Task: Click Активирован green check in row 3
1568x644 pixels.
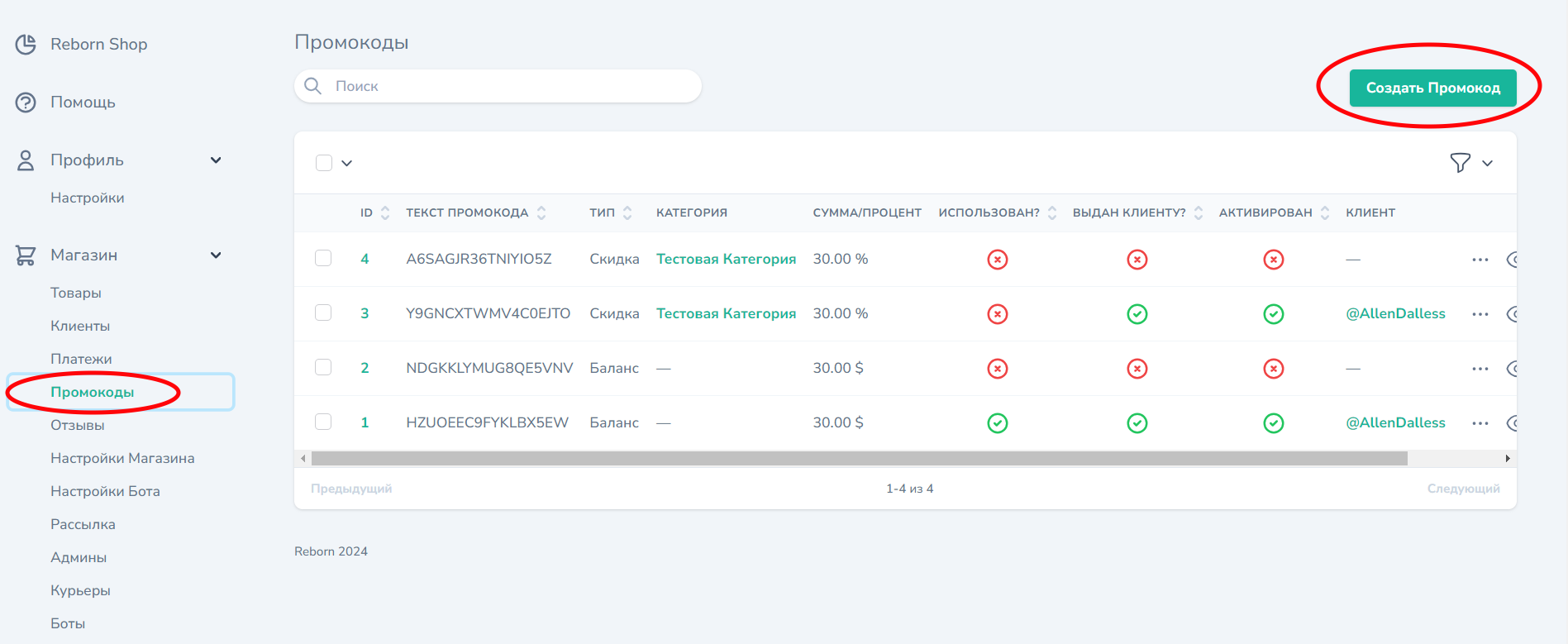Action: click(1274, 314)
